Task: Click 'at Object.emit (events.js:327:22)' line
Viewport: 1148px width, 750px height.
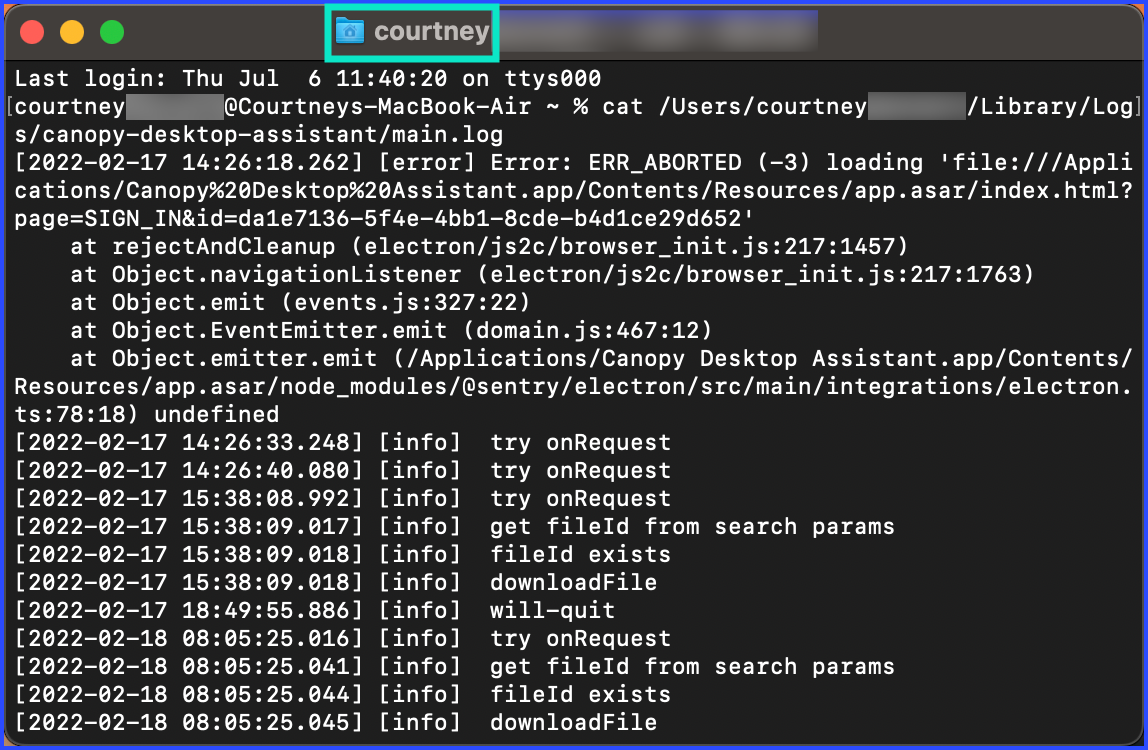Action: coord(300,302)
